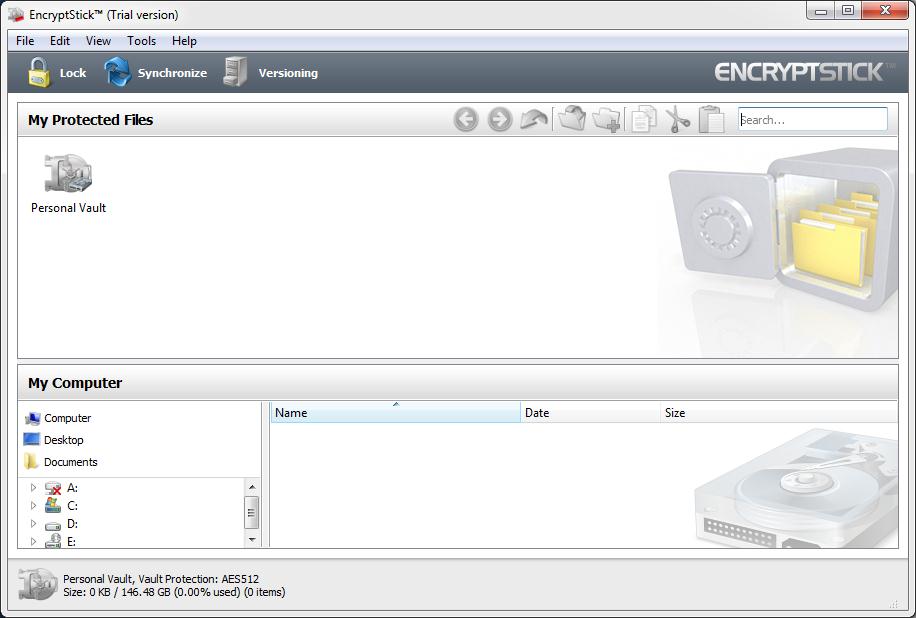
Task: Sort by the Name column header
Action: 395,412
